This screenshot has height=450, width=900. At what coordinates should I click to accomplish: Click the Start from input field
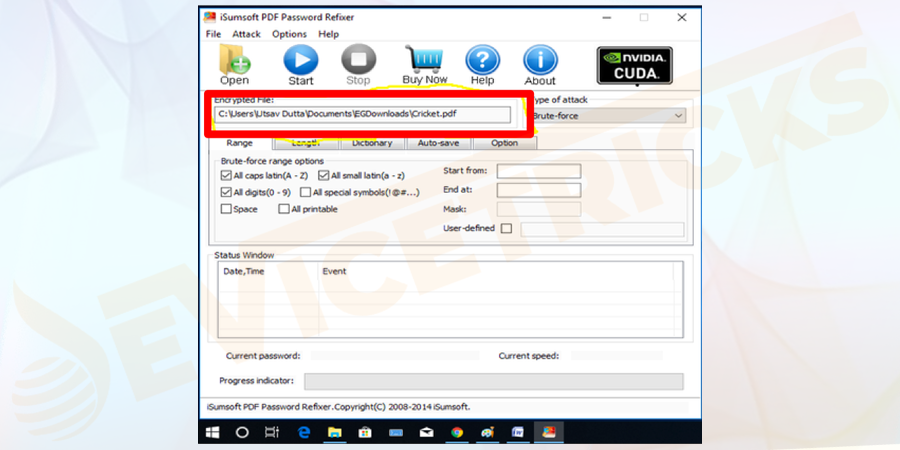click(x=538, y=171)
